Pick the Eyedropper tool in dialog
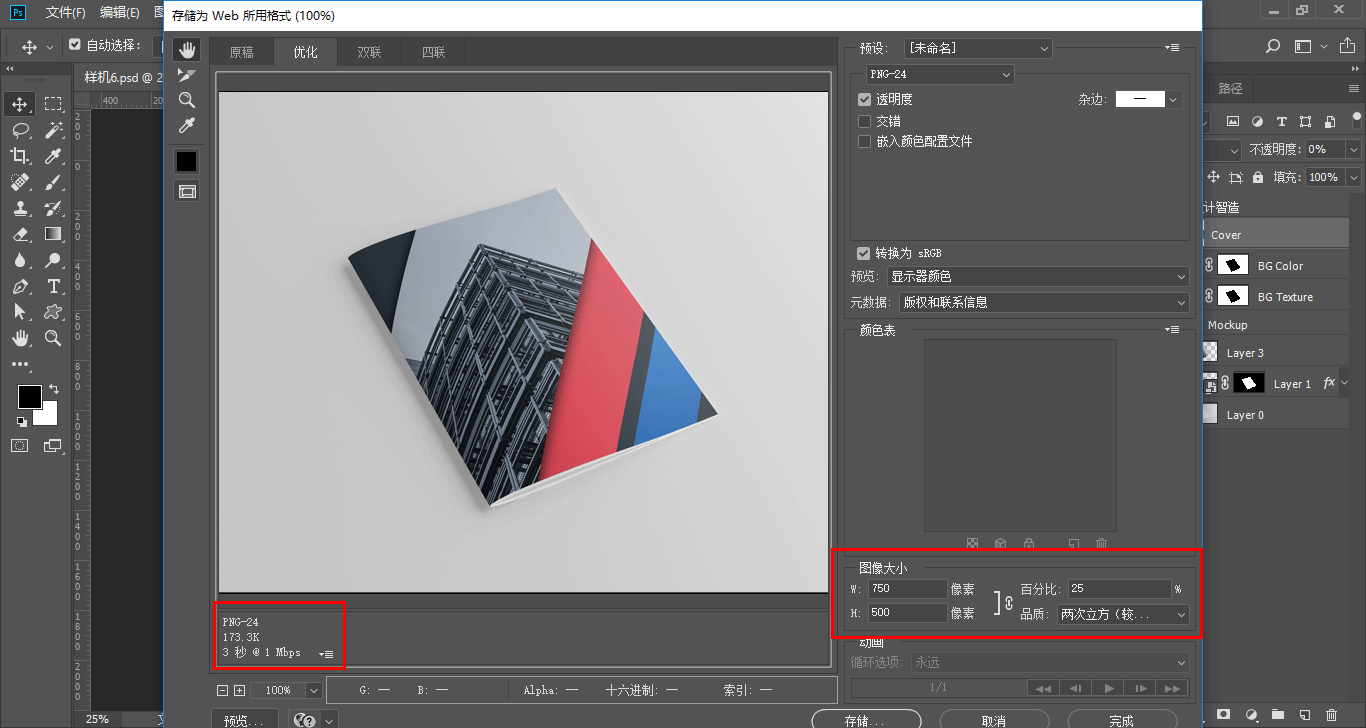The width and height of the screenshot is (1366, 728). pos(187,125)
